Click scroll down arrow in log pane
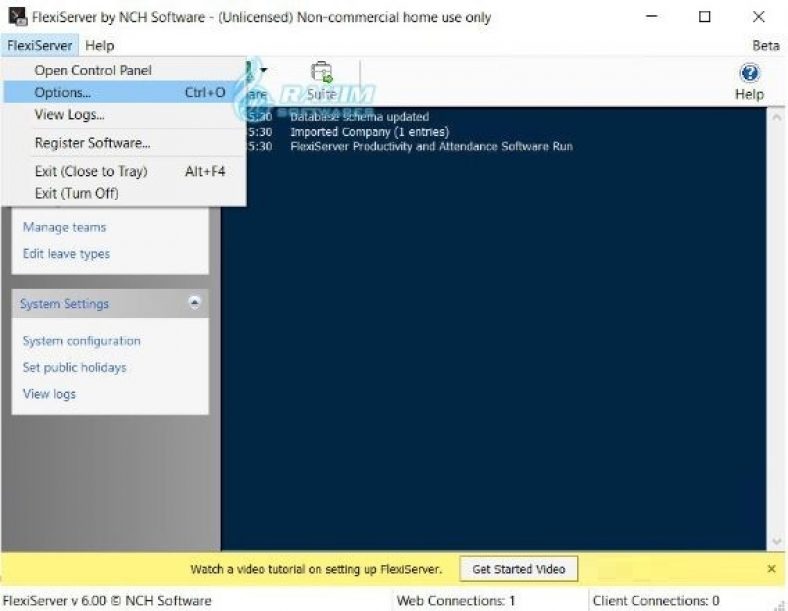This screenshot has width=788, height=611. (776, 541)
